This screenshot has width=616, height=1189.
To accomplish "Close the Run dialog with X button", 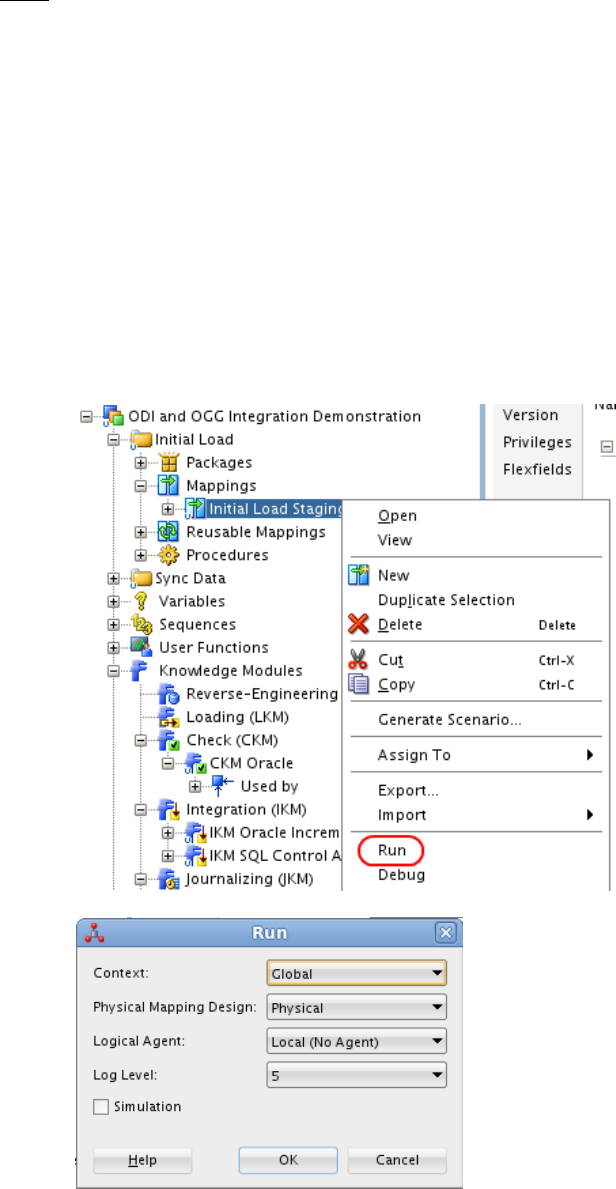I will (x=446, y=933).
